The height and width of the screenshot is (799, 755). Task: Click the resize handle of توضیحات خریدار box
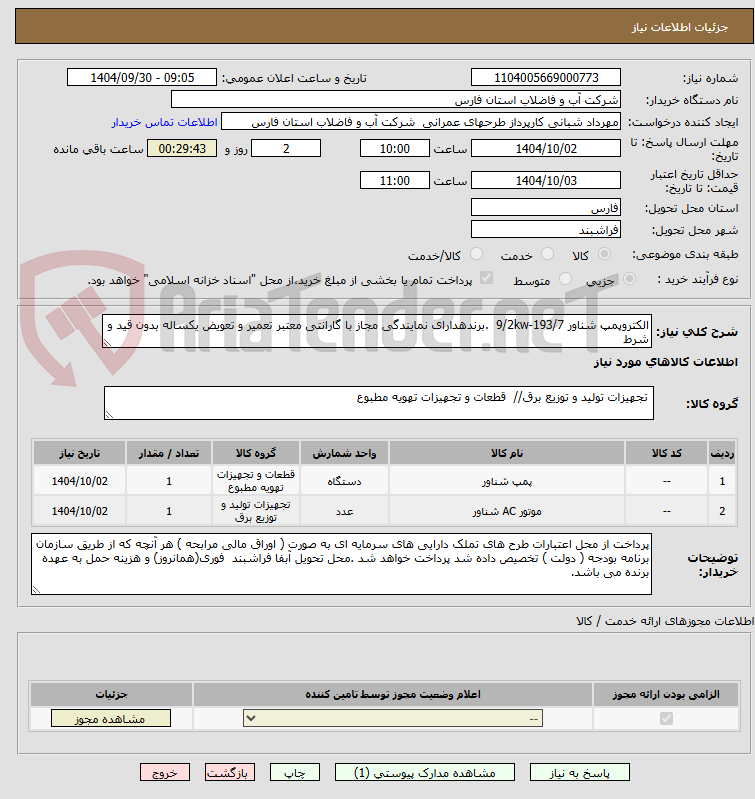(36, 590)
